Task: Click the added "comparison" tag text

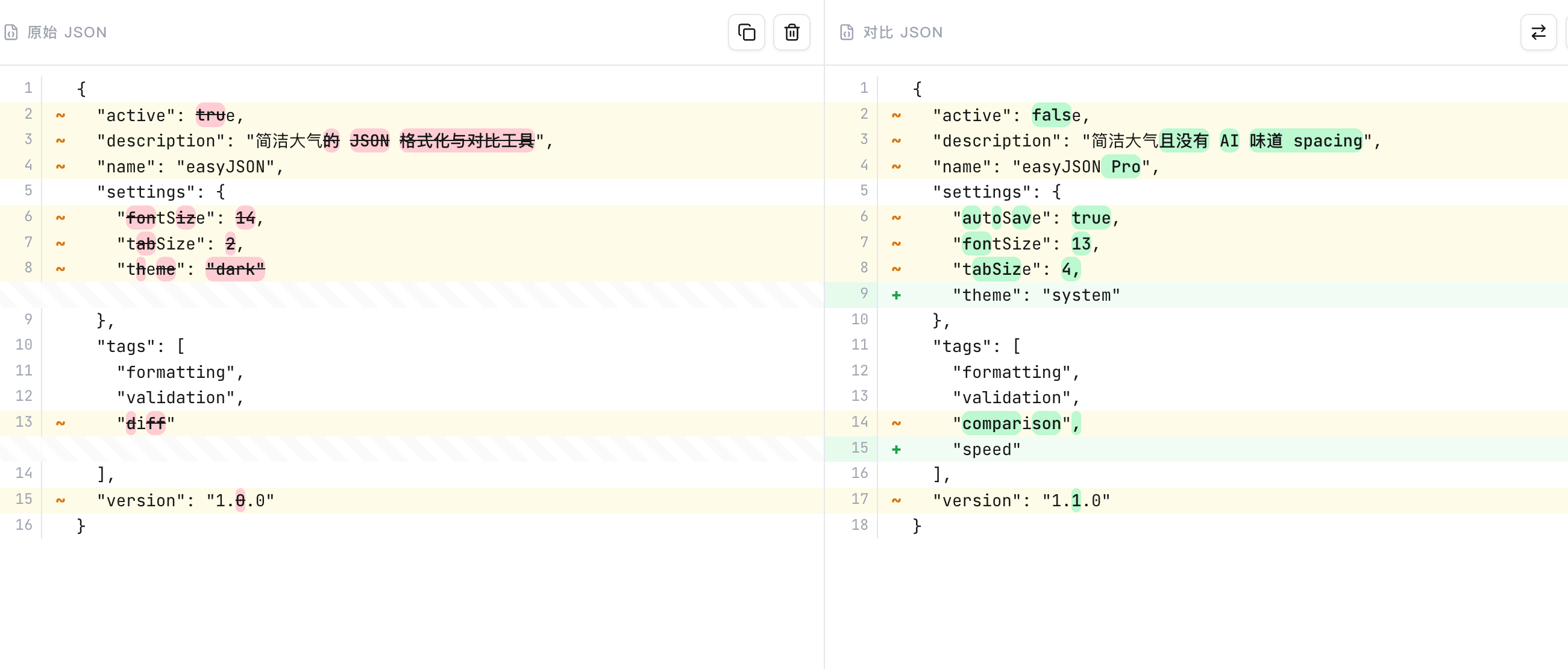Action: pyautogui.click(x=1011, y=423)
